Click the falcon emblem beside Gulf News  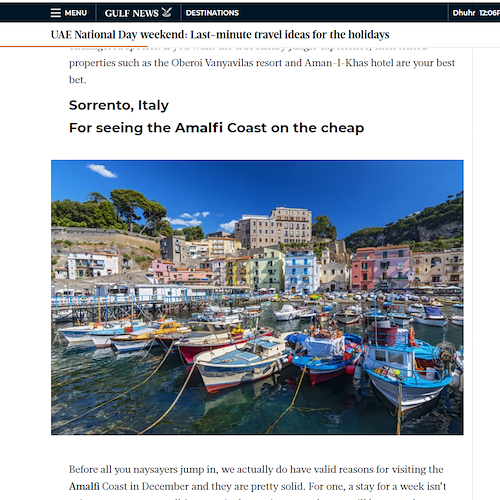[x=166, y=12]
